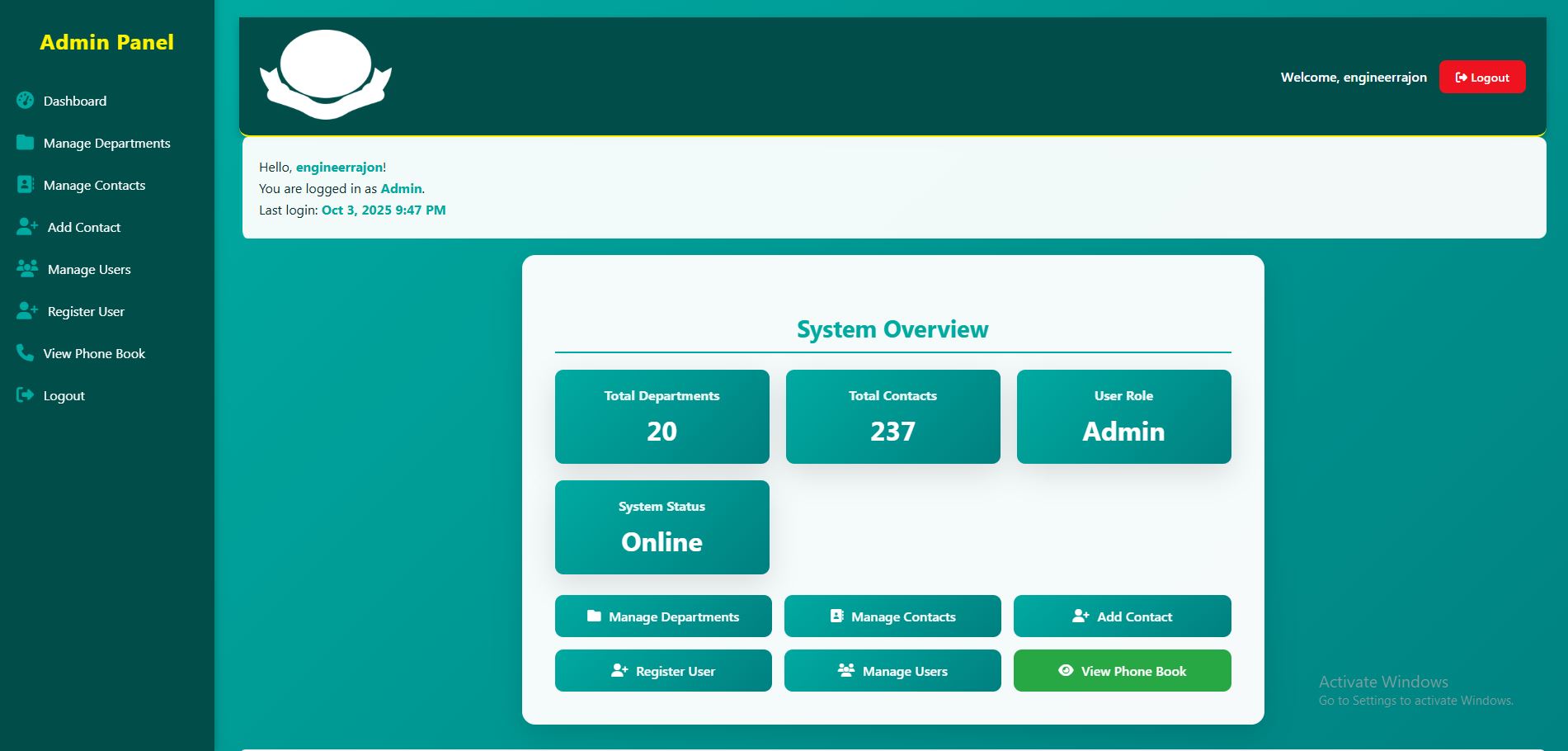This screenshot has height=751, width=1568.
Task: Click the Add Contact quick action button
Action: click(1122, 616)
